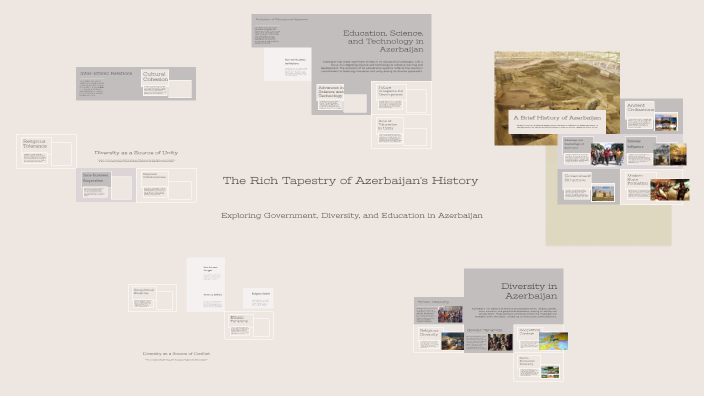
Task: Open the 'Diversity in Azerbaijan' section heading
Action: [x=529, y=291]
